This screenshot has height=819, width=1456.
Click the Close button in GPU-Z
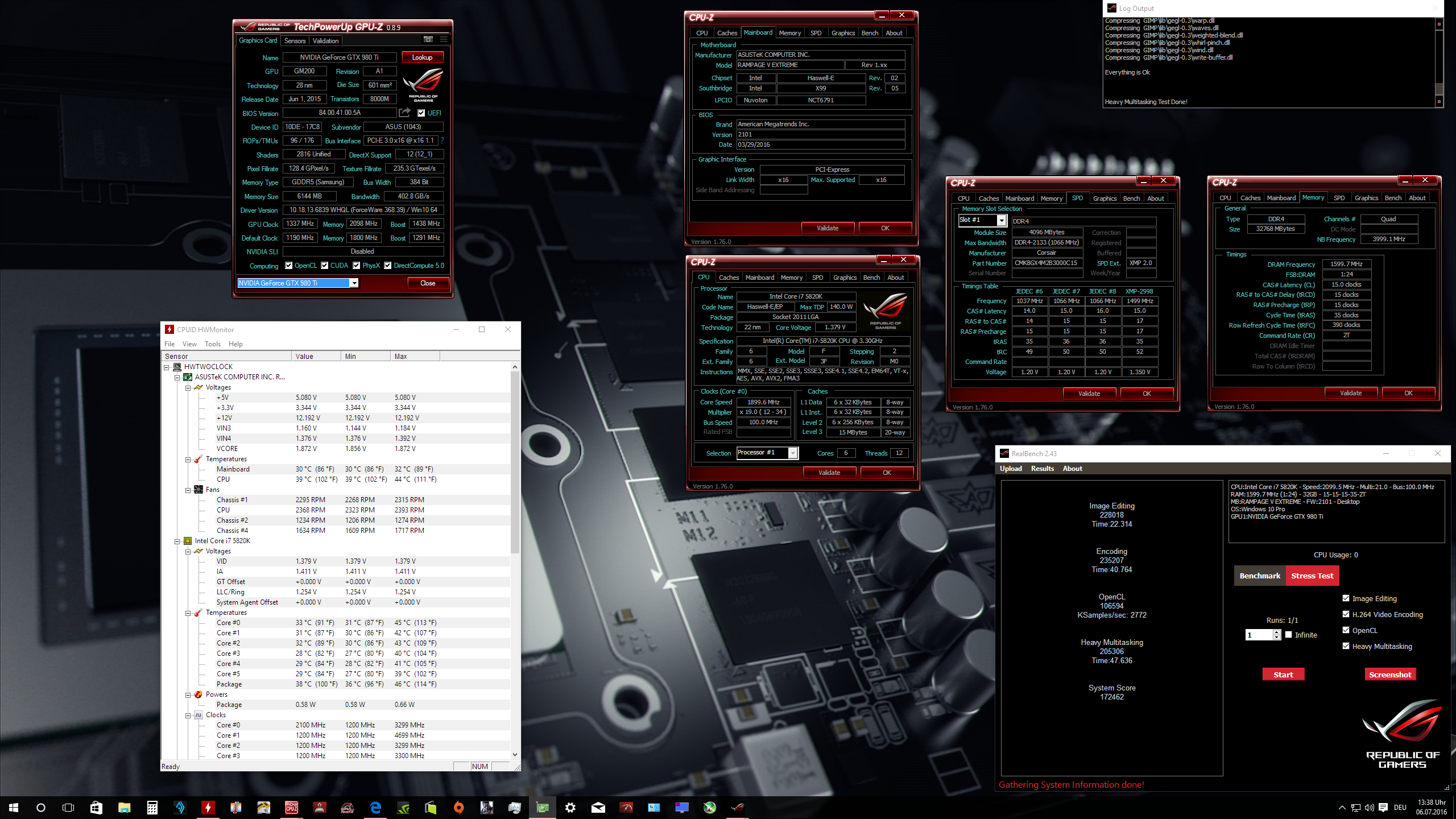click(x=428, y=283)
